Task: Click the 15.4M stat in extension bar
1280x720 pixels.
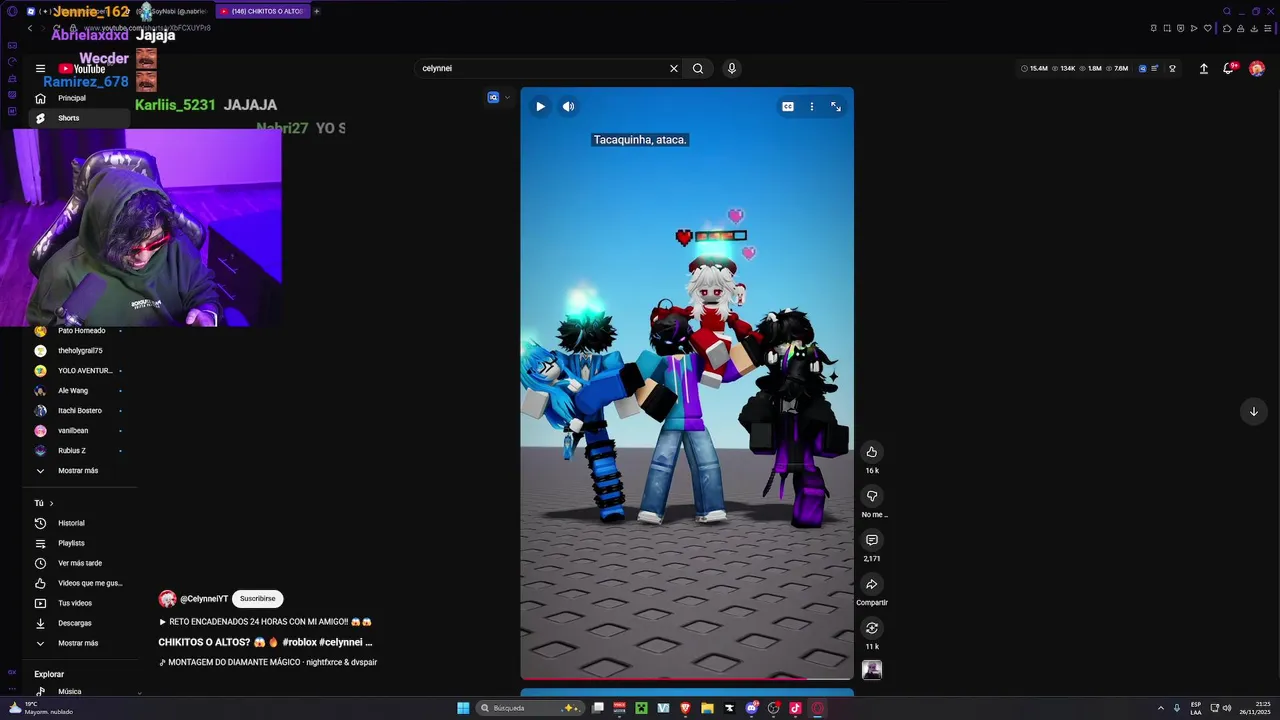Action: pos(1035,68)
